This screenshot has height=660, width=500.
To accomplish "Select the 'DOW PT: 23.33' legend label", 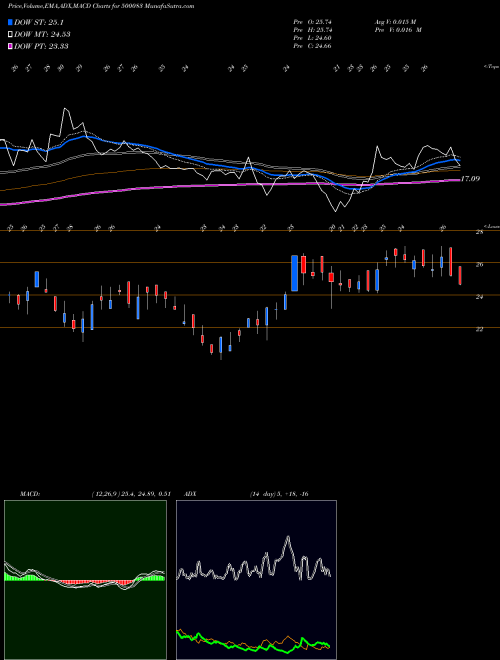I will click(x=41, y=46).
